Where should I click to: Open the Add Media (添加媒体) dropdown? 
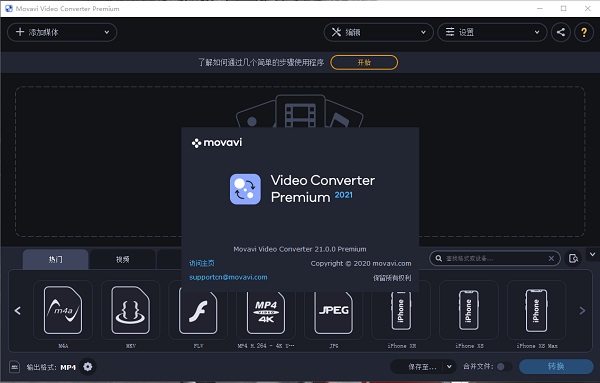click(62, 33)
